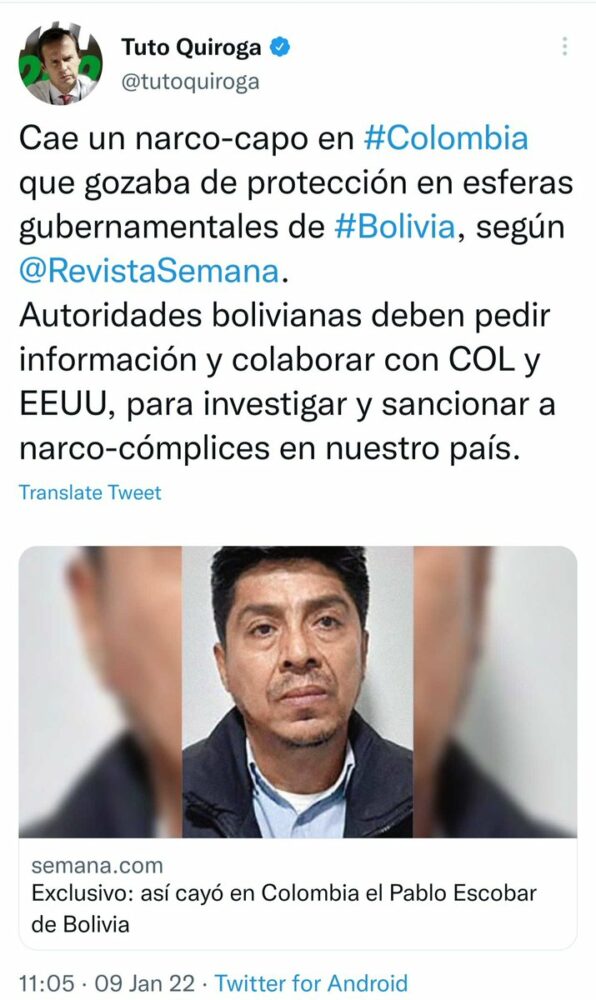Click the blurred right side of preview image
The image size is (596, 1000).
point(495,692)
